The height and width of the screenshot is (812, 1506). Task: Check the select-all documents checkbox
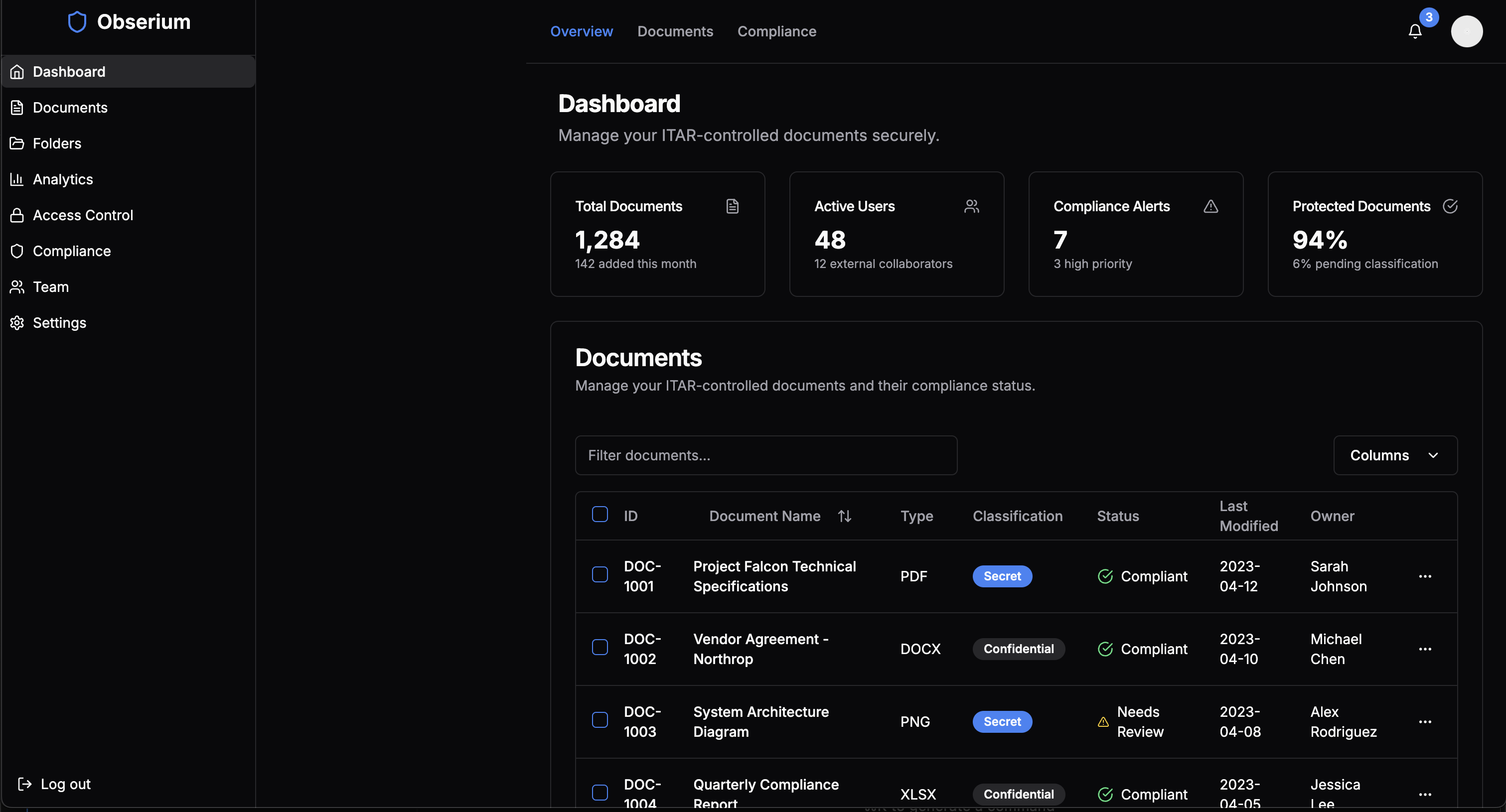[600, 515]
